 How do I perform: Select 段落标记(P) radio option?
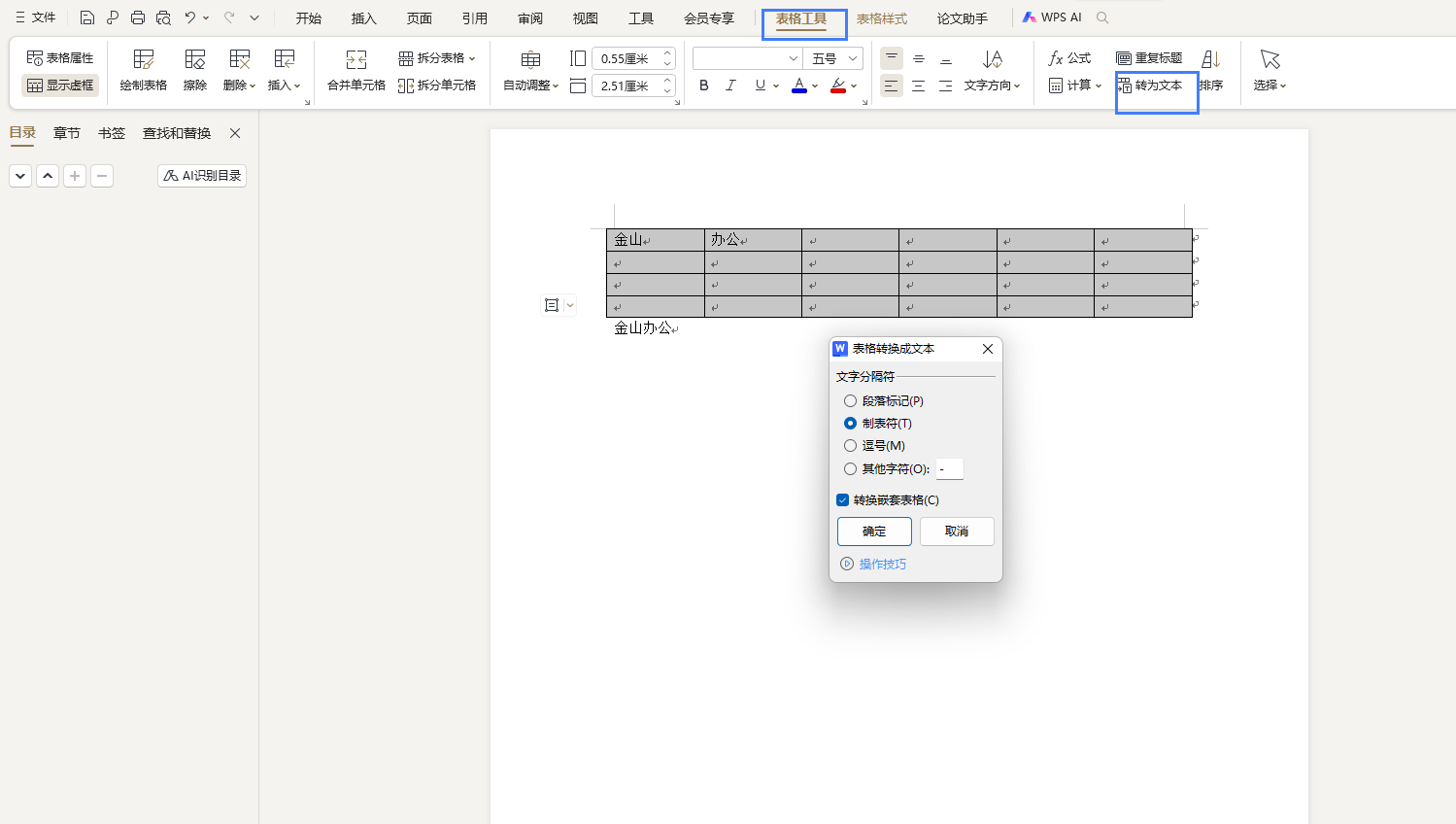tap(884, 400)
